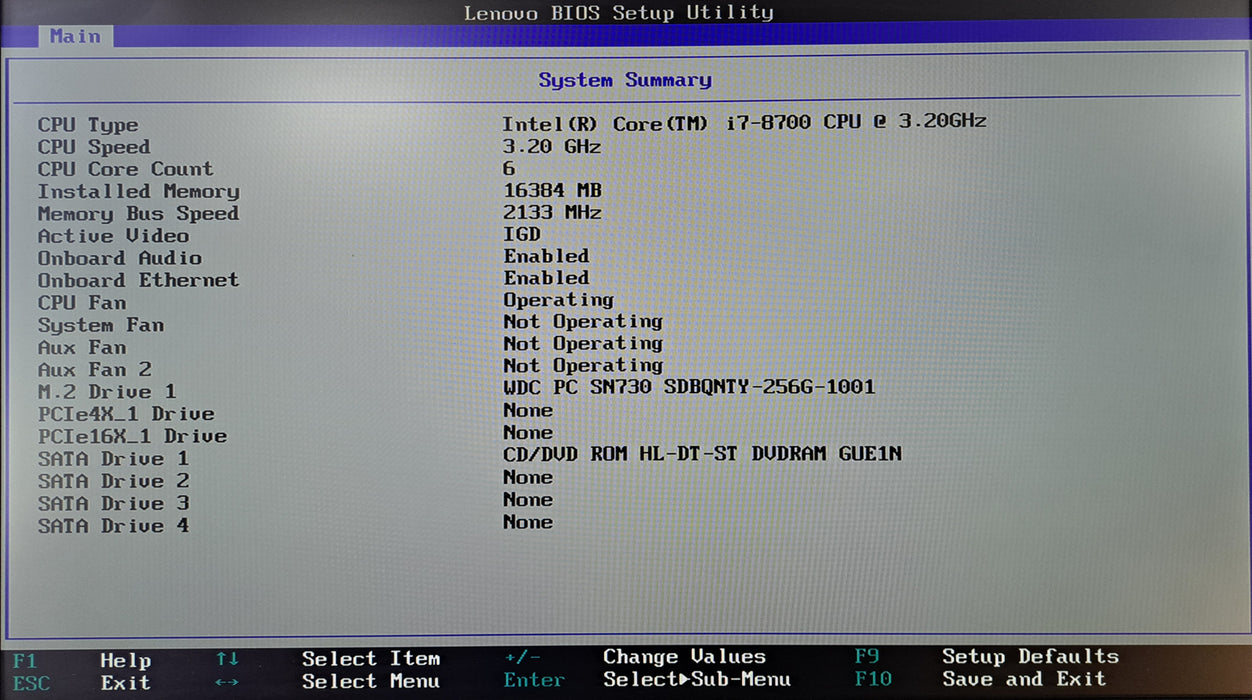The width and height of the screenshot is (1252, 700).
Task: Click the PCIe16X_1 Drive label
Action: (x=132, y=436)
